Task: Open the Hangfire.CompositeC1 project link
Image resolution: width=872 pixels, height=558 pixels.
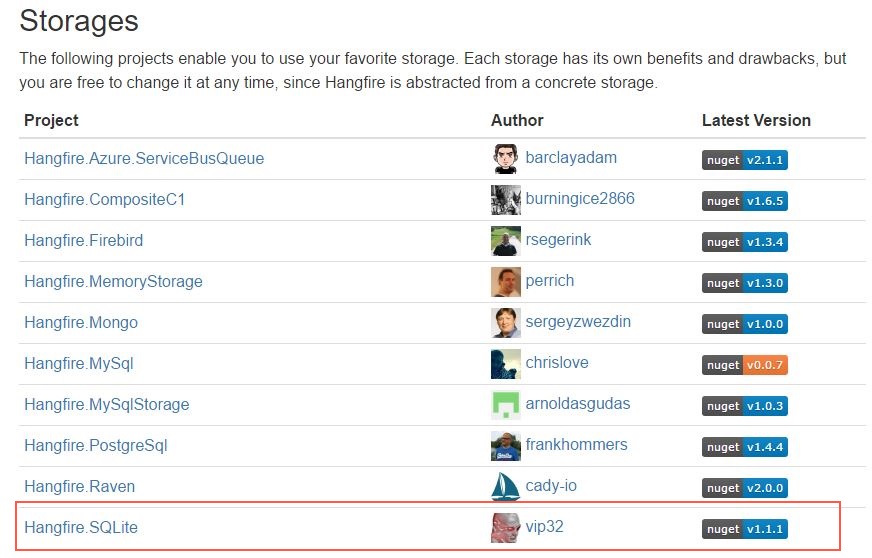Action: pyautogui.click(x=104, y=200)
